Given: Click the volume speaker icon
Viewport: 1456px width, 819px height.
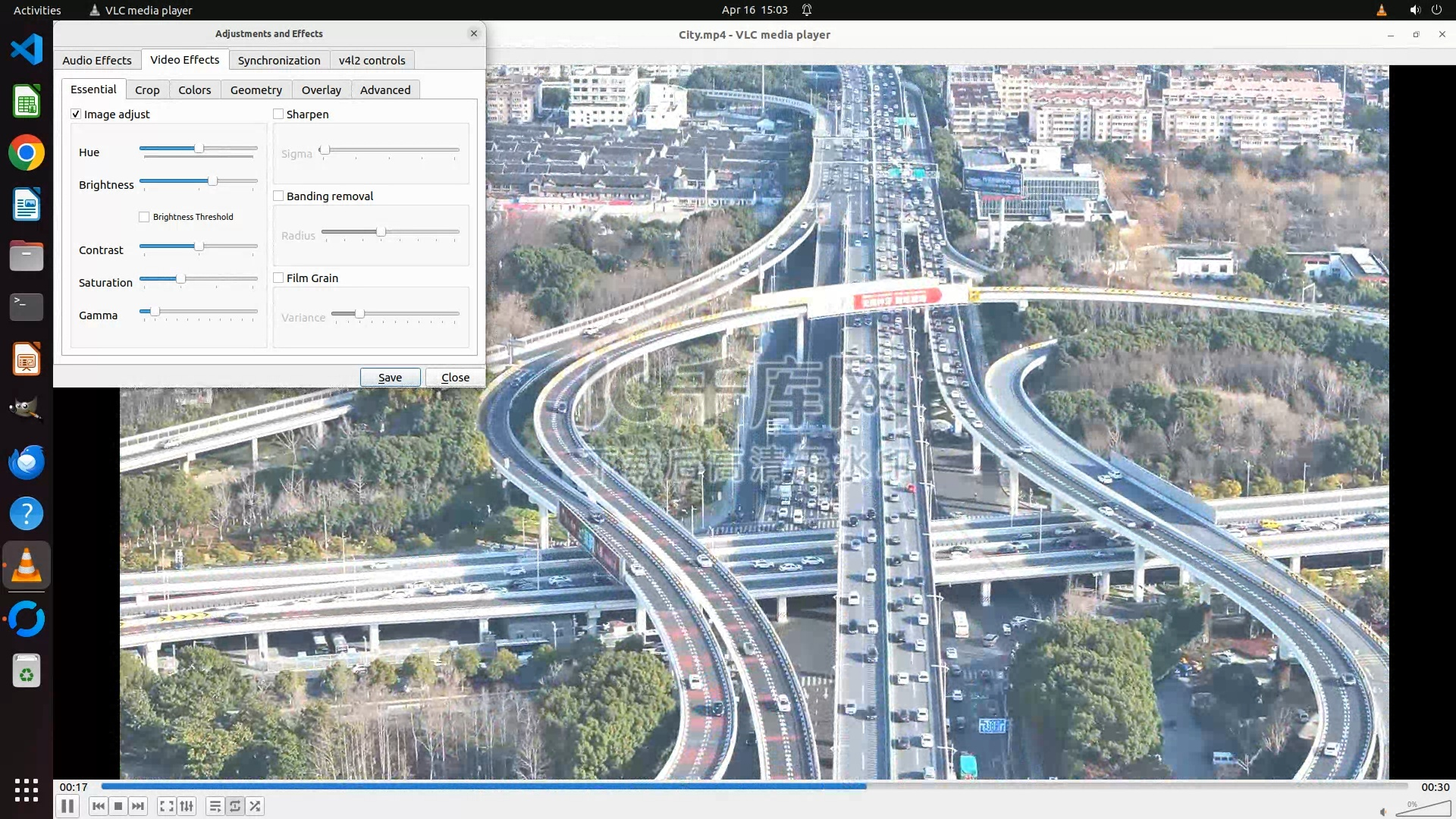Looking at the screenshot, I should (x=1382, y=811).
